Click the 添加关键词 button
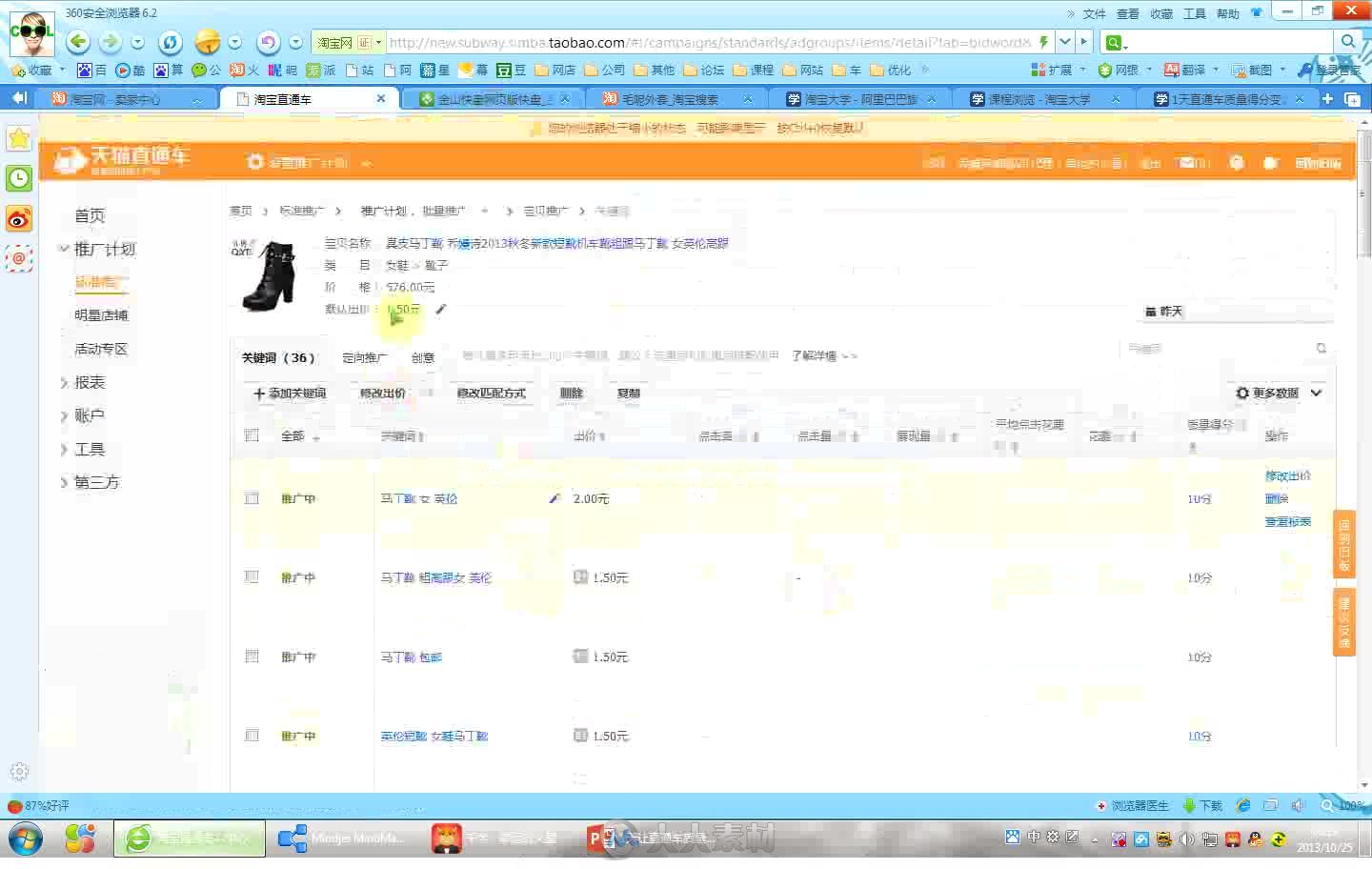The image size is (1372, 869). click(x=290, y=393)
